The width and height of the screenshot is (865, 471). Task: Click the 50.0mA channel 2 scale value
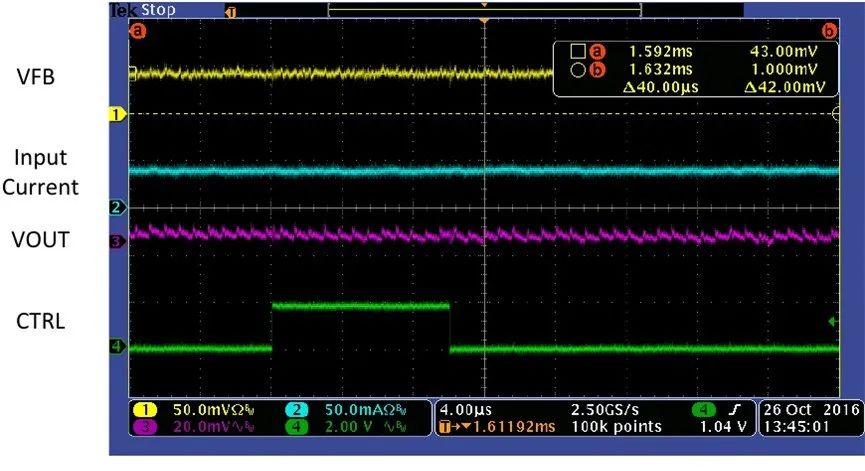coord(366,410)
